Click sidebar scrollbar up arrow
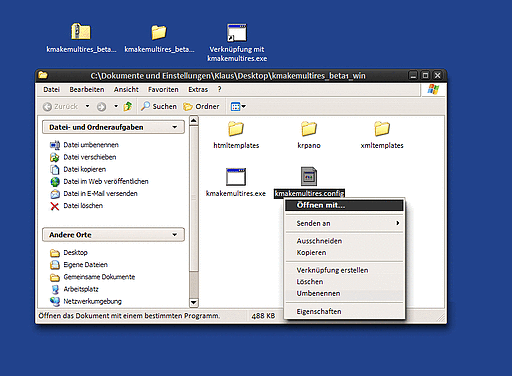This screenshot has width=512, height=376. tap(194, 121)
